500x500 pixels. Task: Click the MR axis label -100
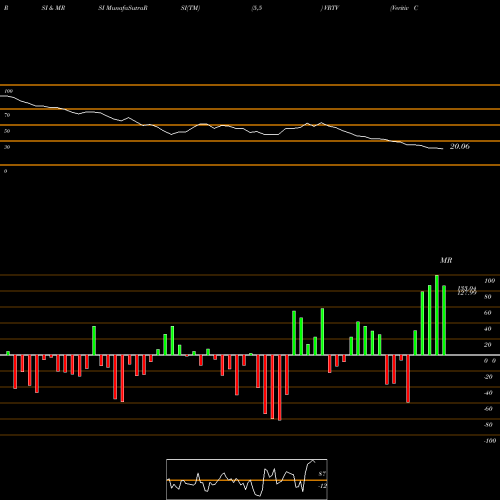(x=490, y=441)
